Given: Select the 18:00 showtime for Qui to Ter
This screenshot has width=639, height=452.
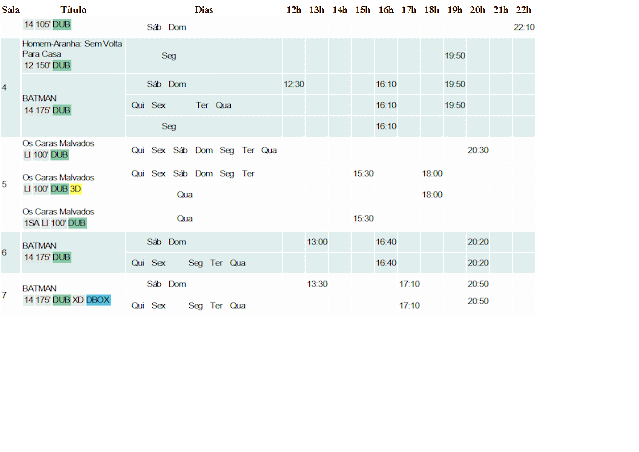Looking at the screenshot, I should point(432,174).
